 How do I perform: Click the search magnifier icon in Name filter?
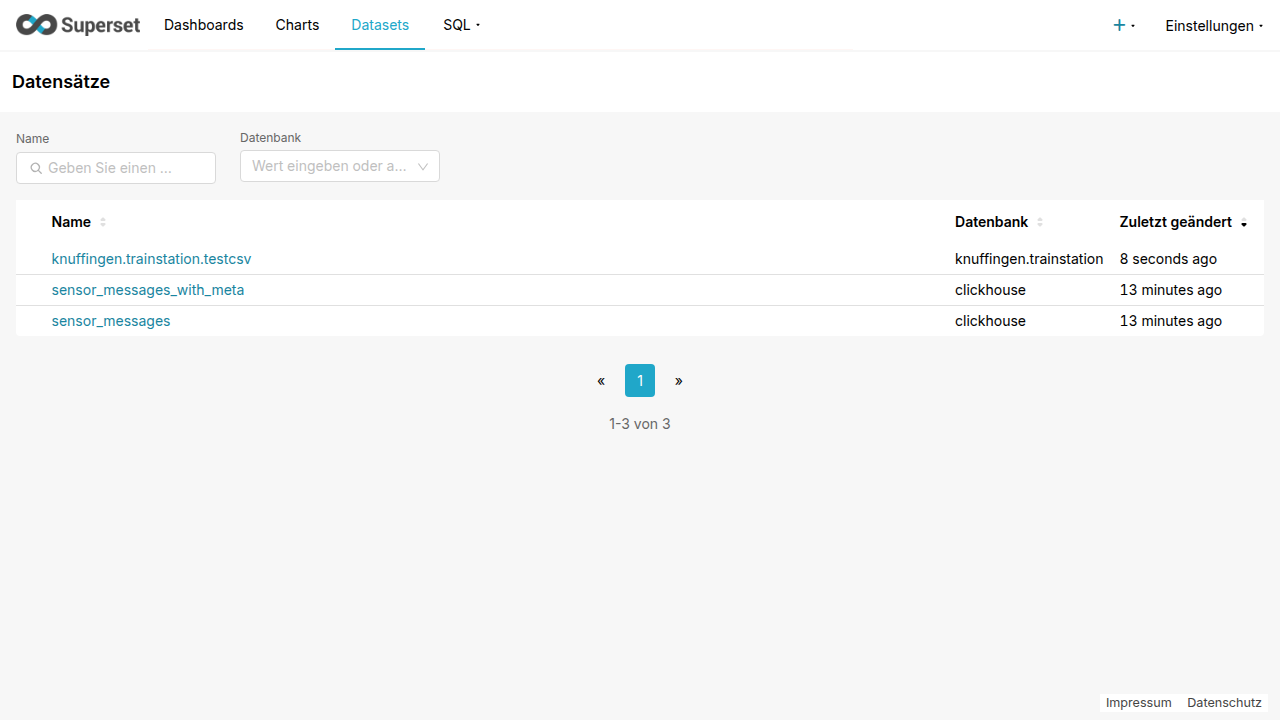tap(36, 168)
